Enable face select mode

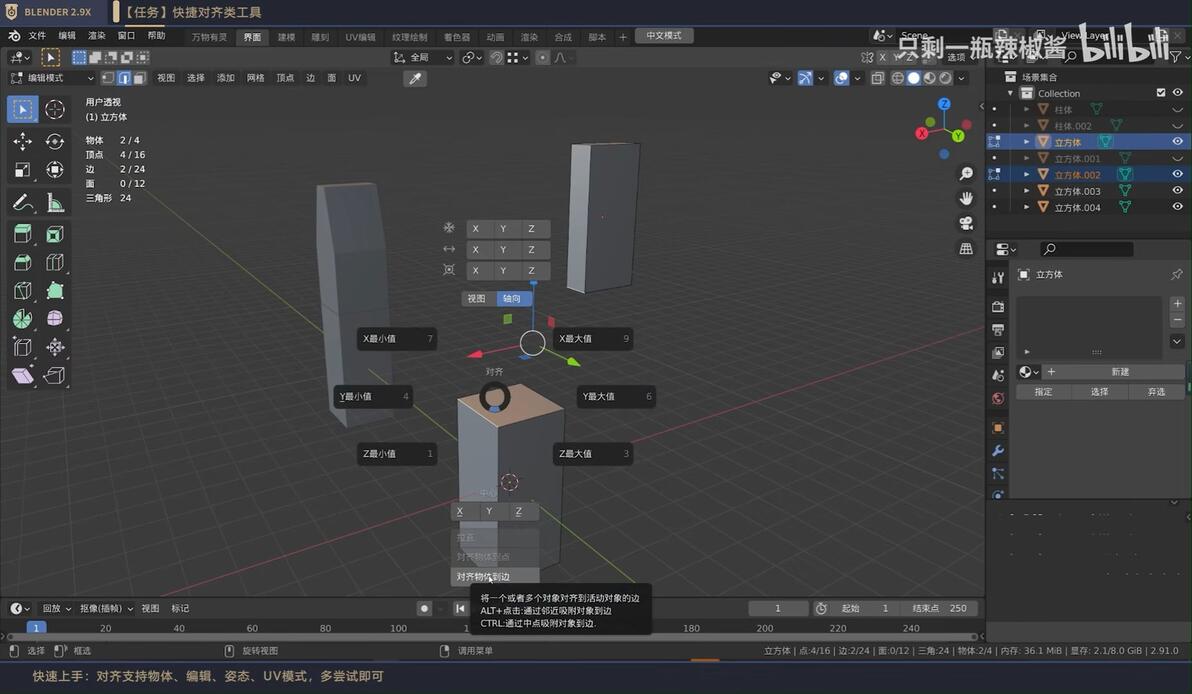[x=139, y=78]
